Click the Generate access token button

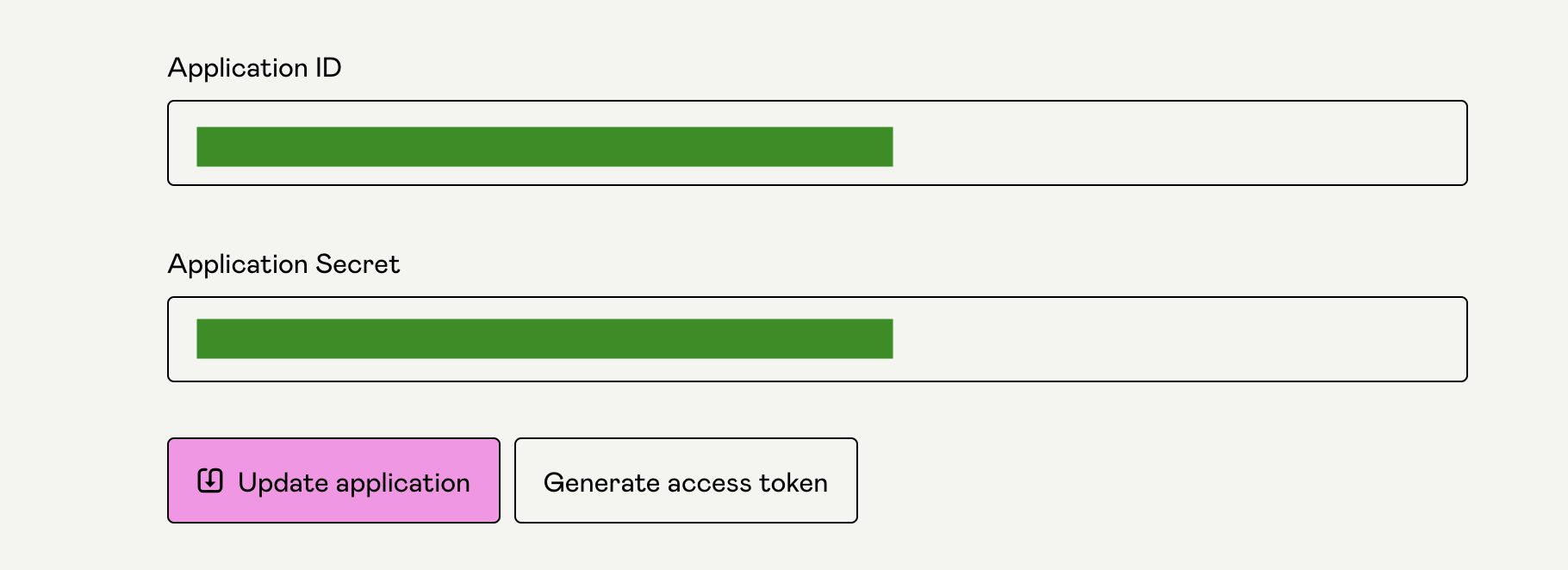tap(686, 480)
